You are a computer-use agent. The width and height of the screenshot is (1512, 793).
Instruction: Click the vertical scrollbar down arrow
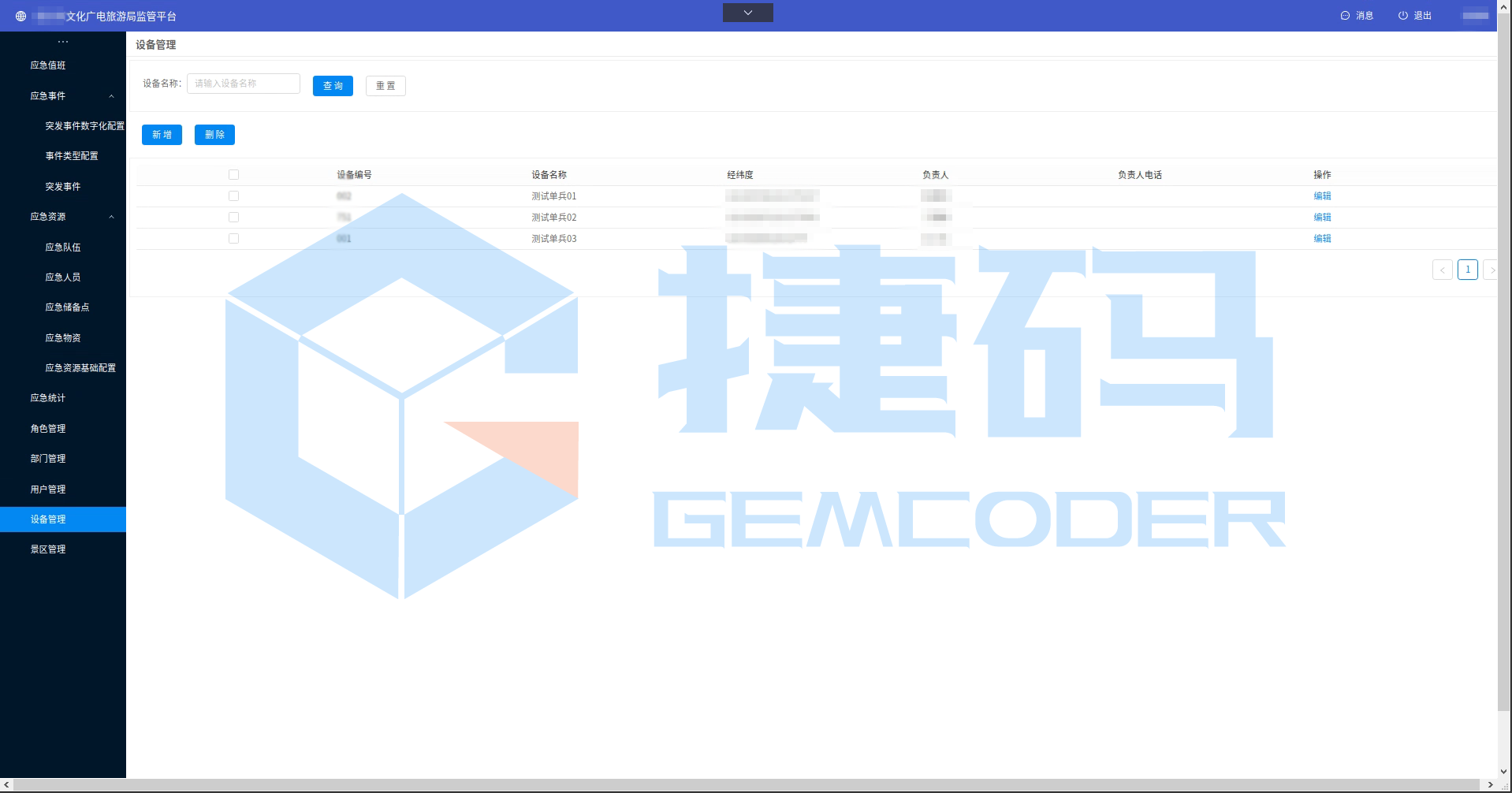point(1504,772)
